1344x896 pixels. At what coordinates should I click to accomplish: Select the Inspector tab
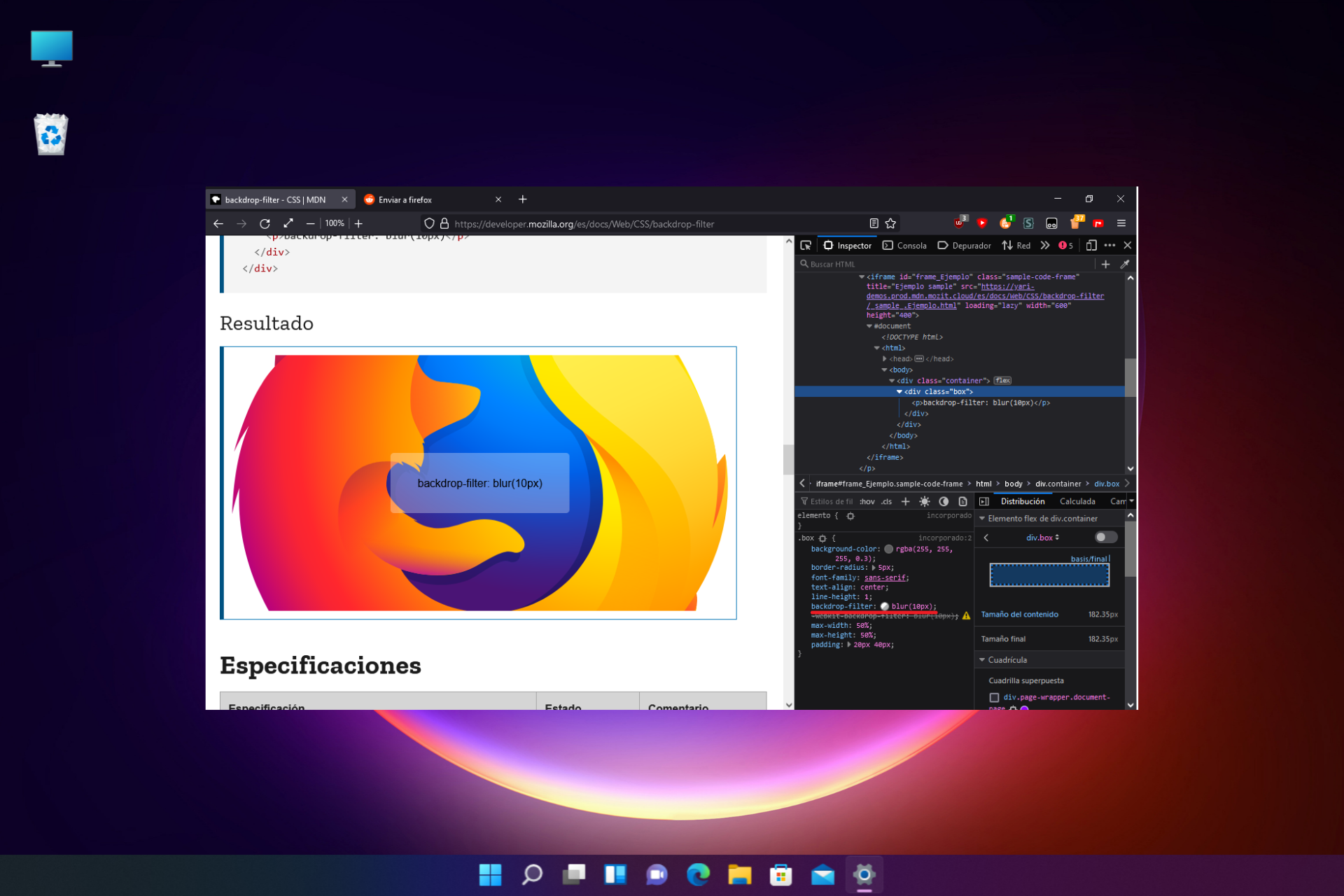tap(848, 245)
